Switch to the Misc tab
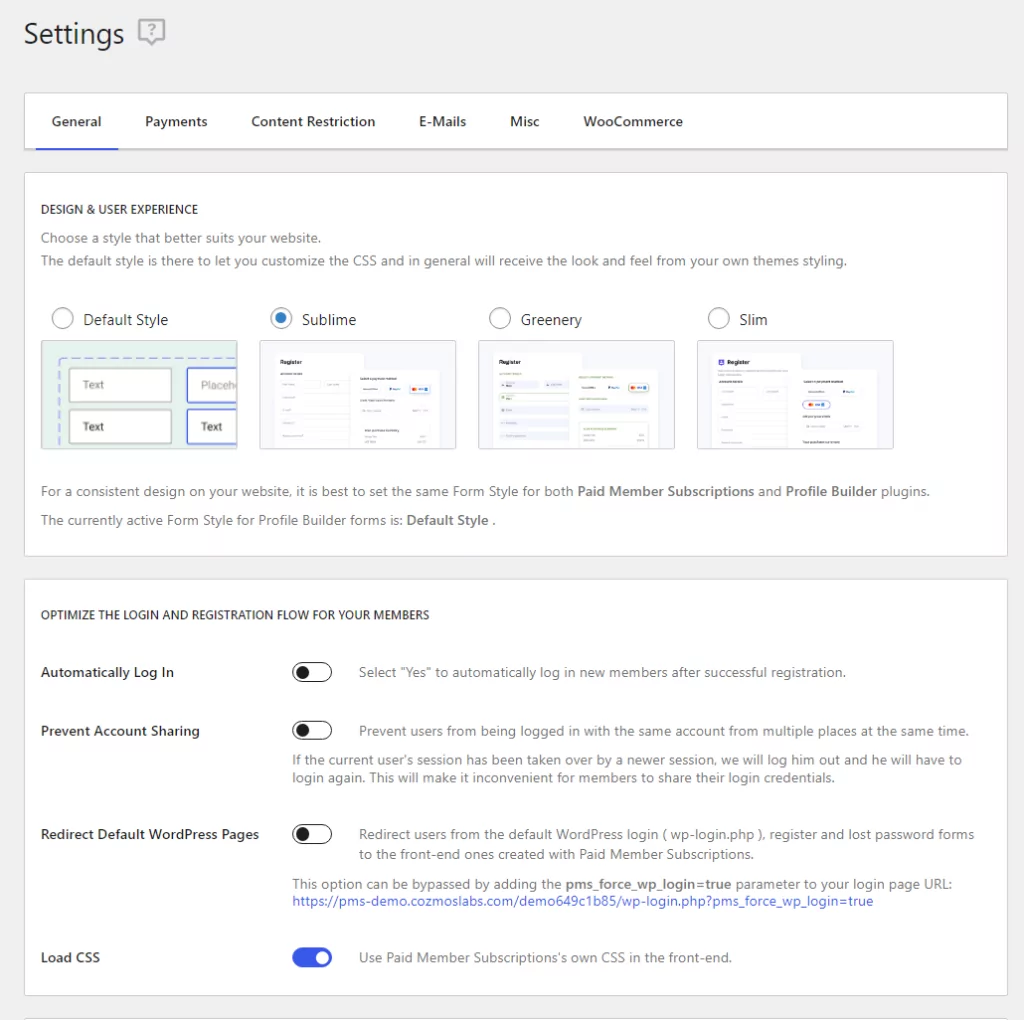The height and width of the screenshot is (1020, 1024). pos(524,121)
